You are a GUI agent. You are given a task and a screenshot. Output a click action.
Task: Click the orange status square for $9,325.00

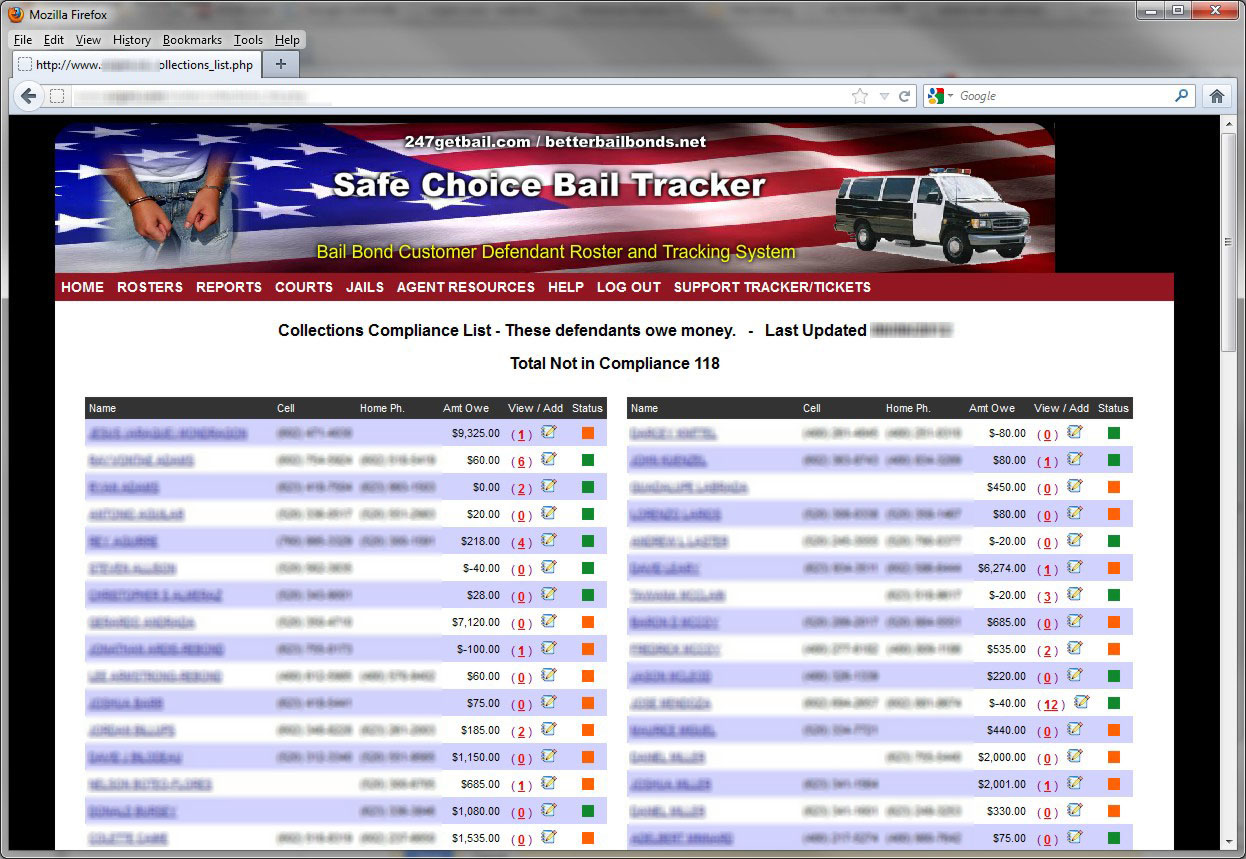tap(588, 433)
